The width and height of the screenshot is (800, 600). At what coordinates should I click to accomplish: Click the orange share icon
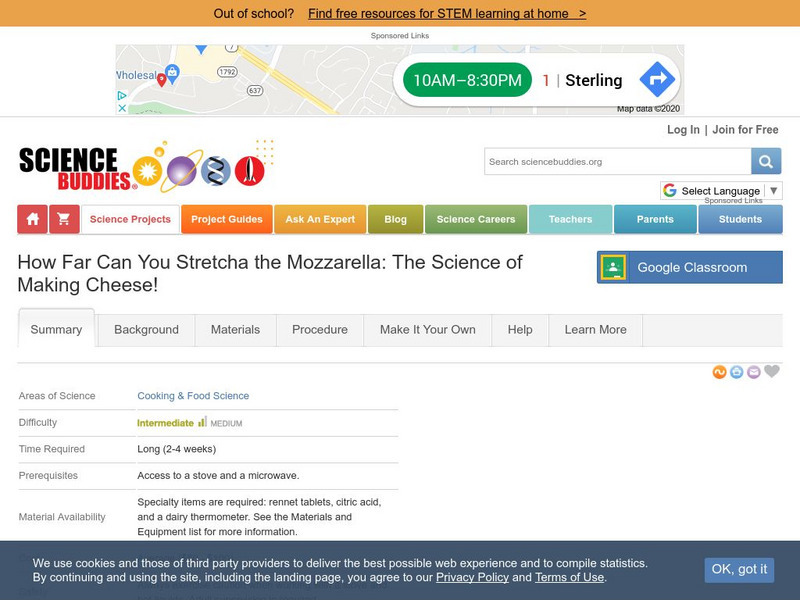click(719, 372)
